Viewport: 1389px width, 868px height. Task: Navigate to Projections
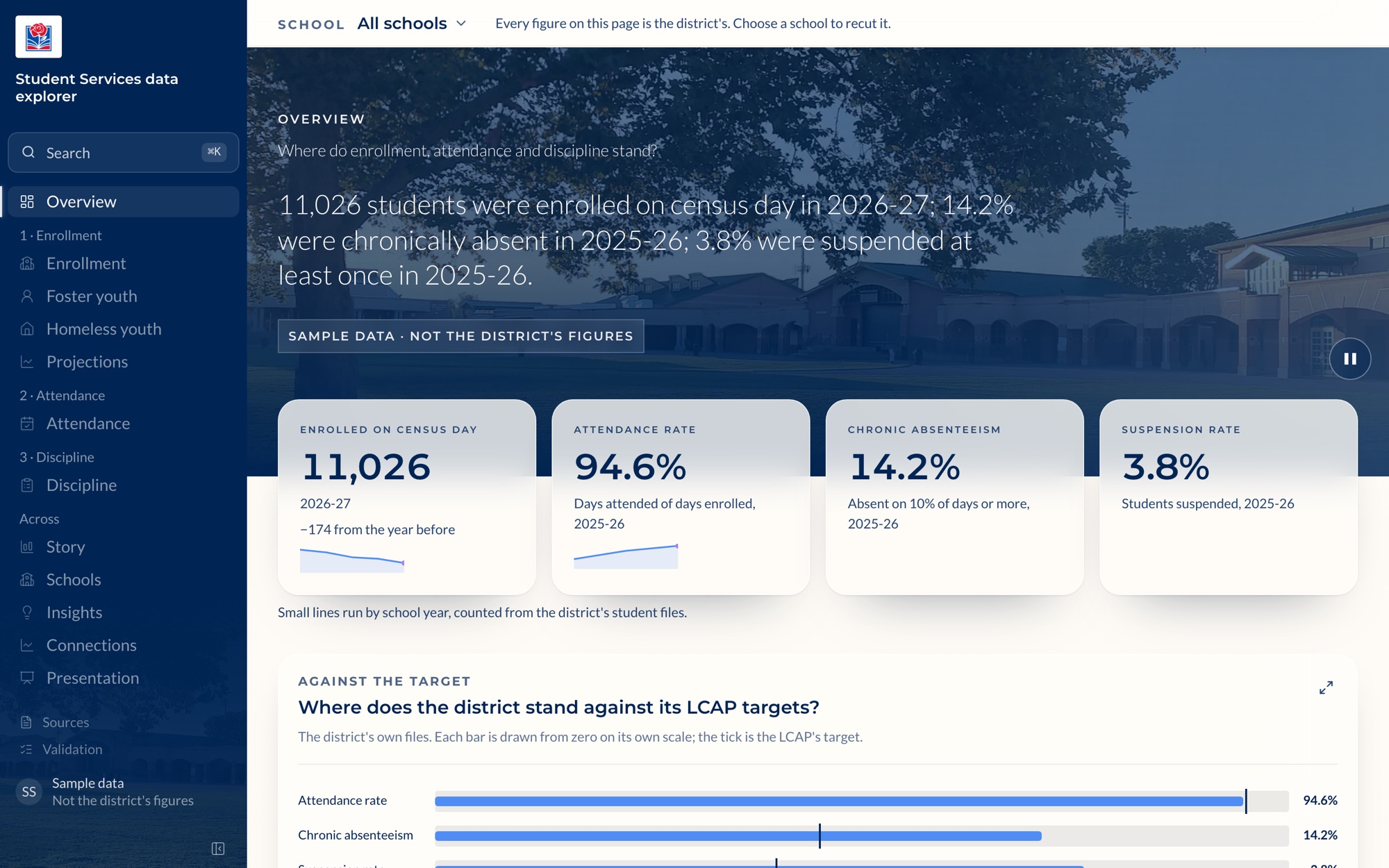click(124, 361)
